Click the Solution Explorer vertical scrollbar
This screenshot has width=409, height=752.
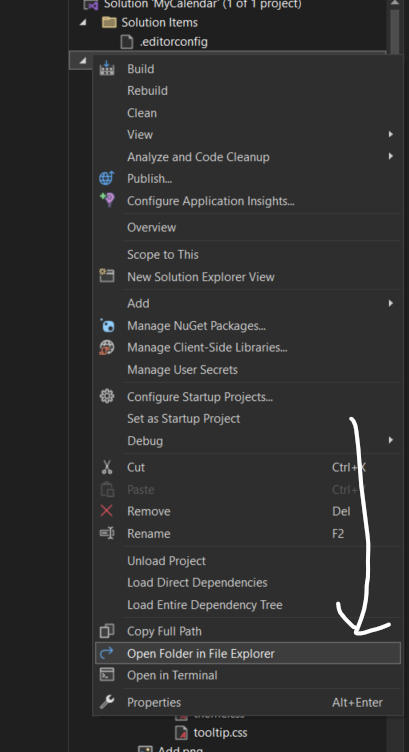click(x=394, y=29)
